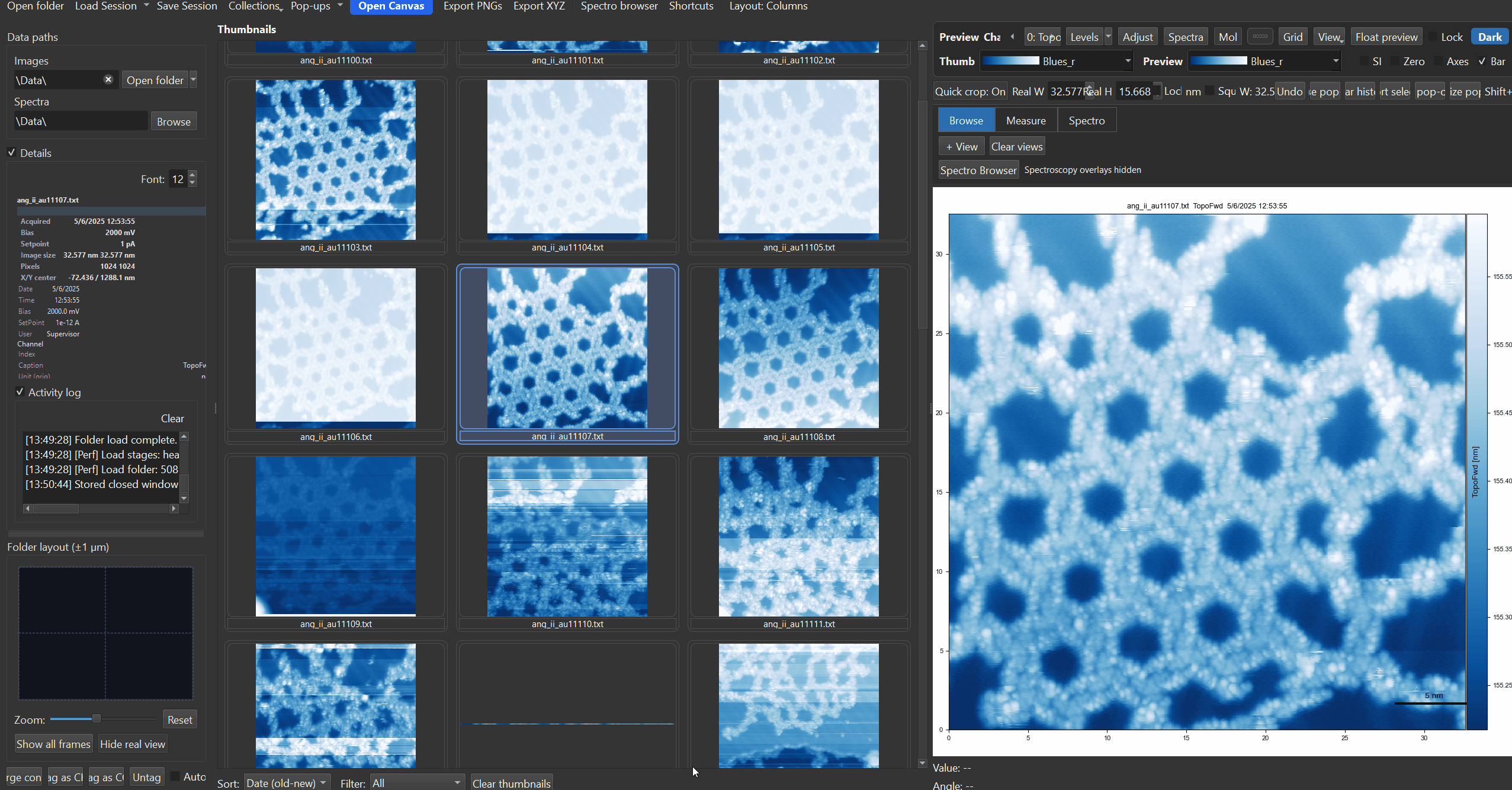Click Clear views in the right panel
The width and height of the screenshot is (1512, 790).
[x=1016, y=146]
